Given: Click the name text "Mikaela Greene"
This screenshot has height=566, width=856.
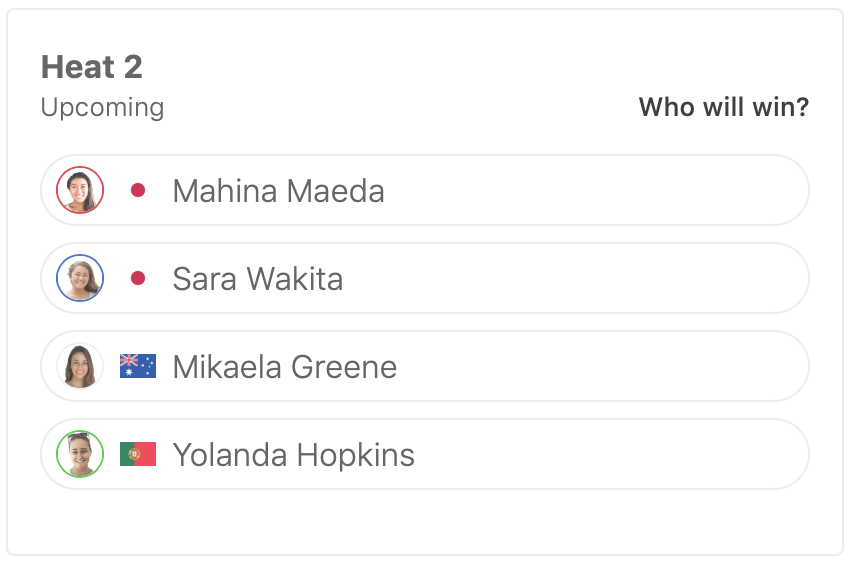Looking at the screenshot, I should point(285,367).
